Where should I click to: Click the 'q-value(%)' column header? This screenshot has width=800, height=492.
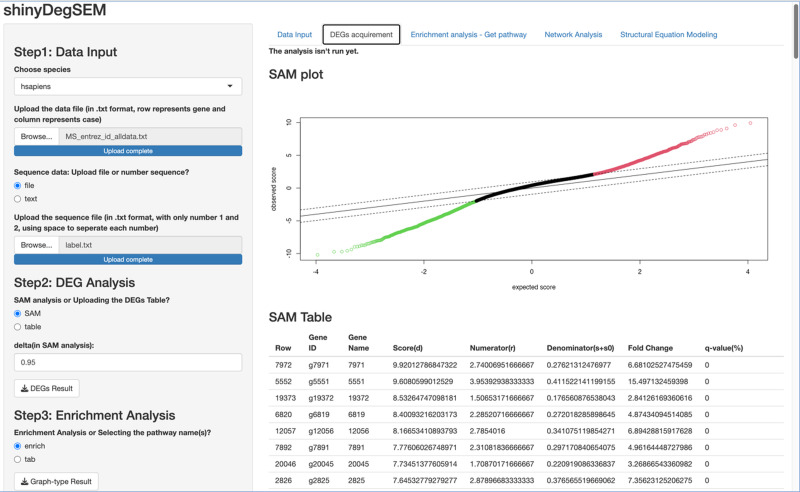723,348
